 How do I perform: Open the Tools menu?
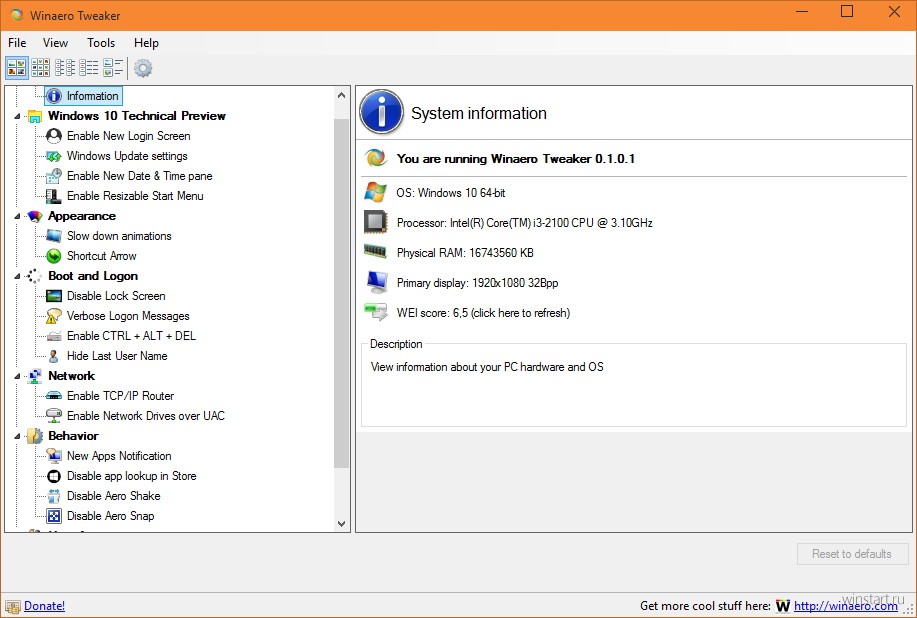click(101, 43)
